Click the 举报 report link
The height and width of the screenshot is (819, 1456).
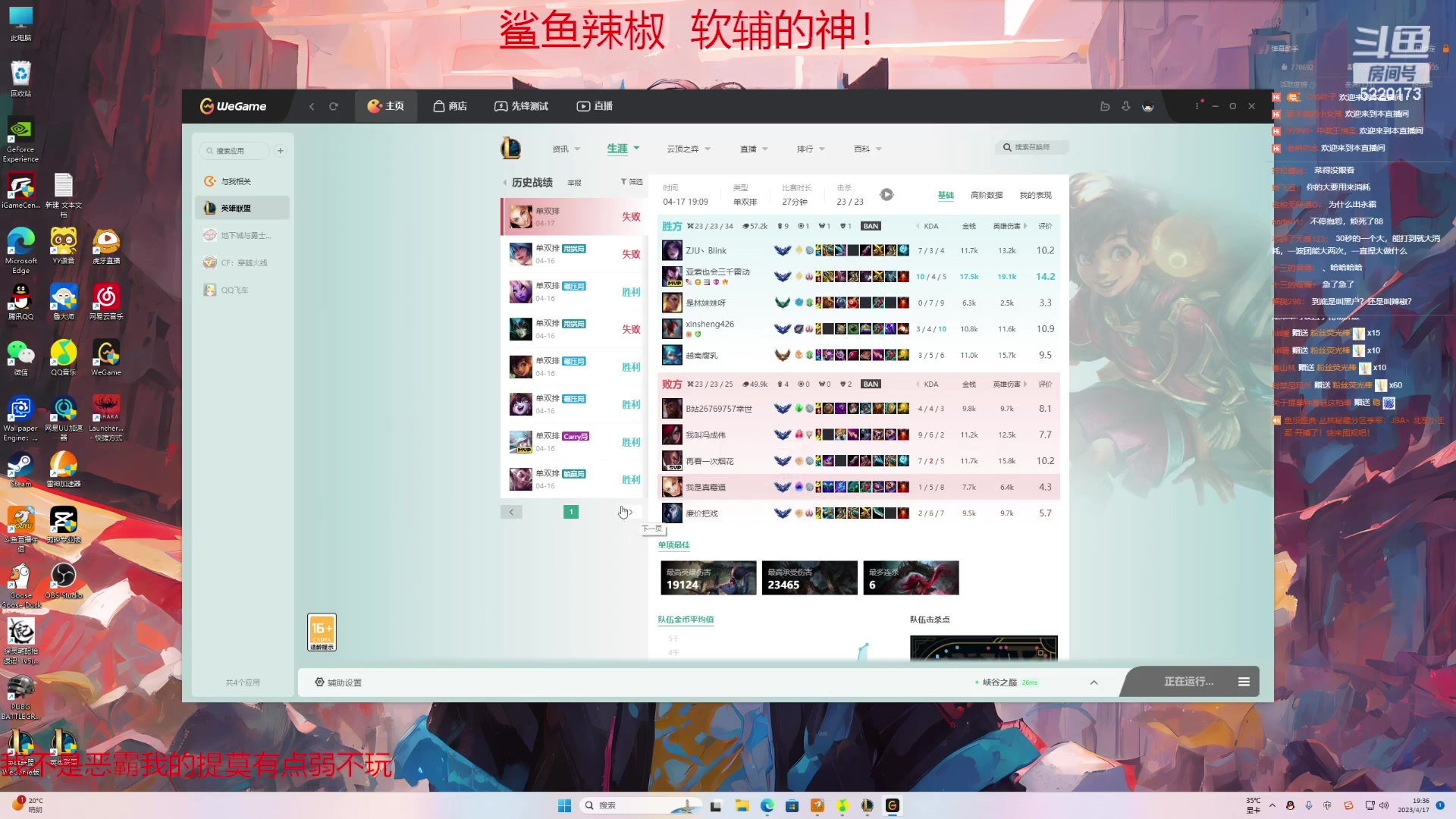coord(574,182)
